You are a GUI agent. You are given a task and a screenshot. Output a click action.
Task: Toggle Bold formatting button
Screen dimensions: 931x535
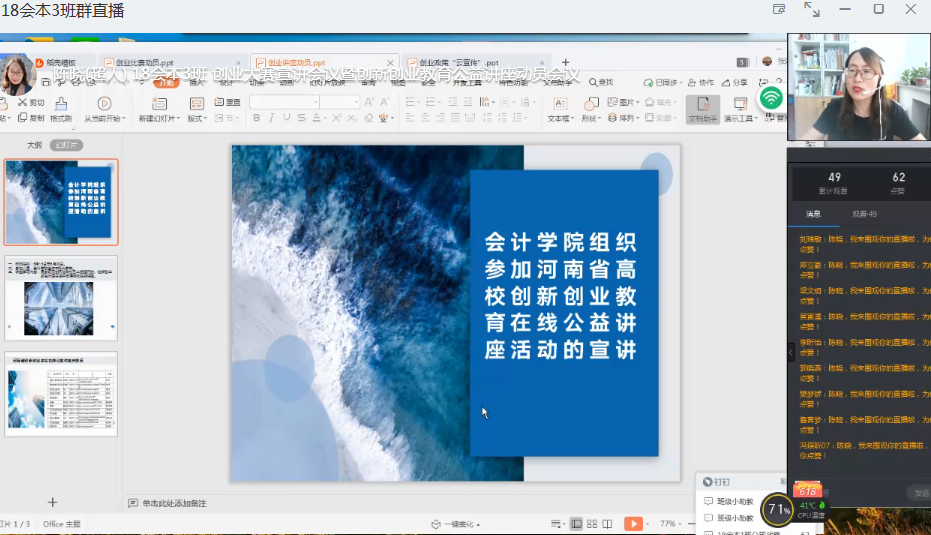point(256,118)
